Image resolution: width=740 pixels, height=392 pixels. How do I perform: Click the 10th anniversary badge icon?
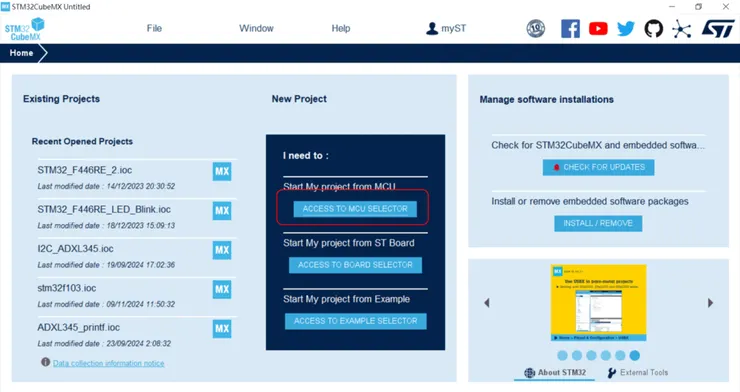536,29
